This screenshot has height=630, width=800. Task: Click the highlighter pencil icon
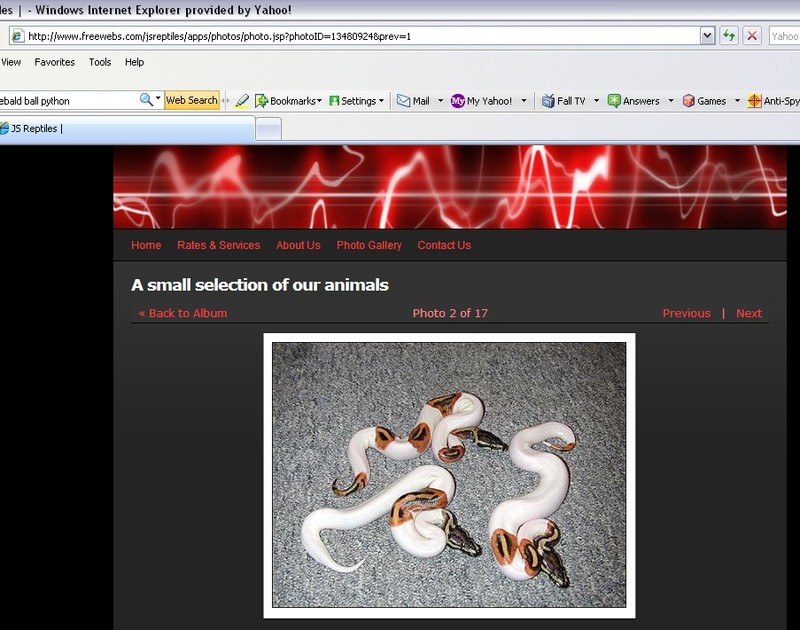(242, 101)
